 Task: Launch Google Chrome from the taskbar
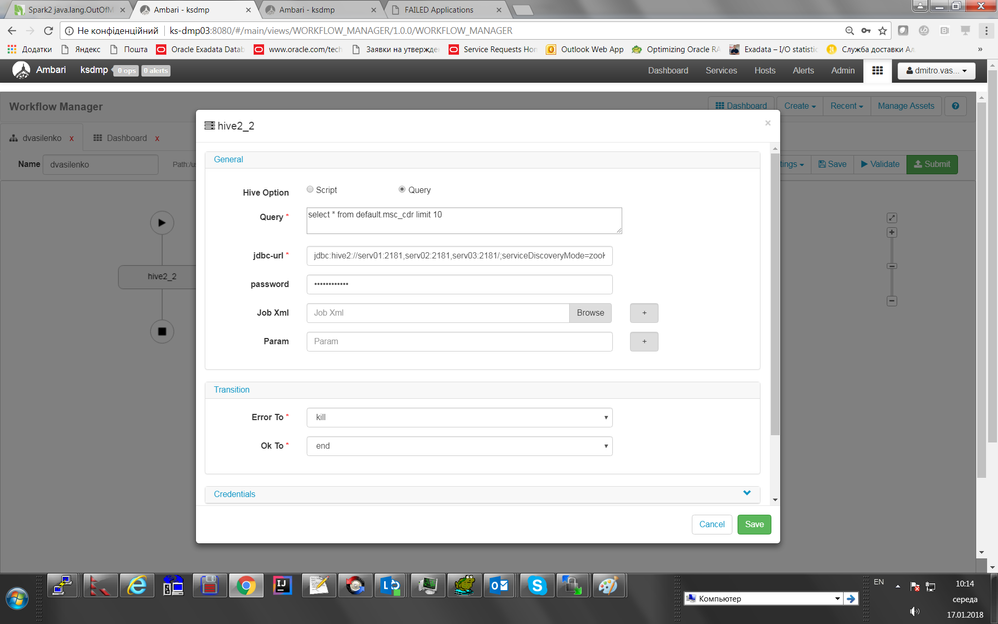pos(245,585)
